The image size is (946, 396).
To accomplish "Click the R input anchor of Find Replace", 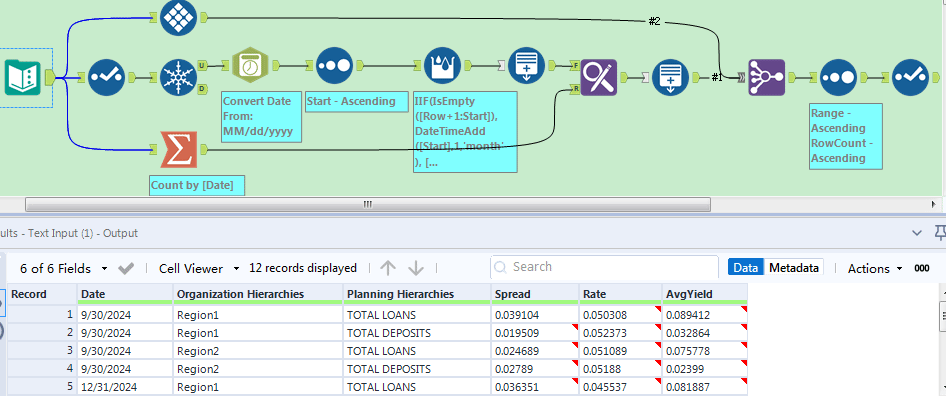I will coord(575,89).
